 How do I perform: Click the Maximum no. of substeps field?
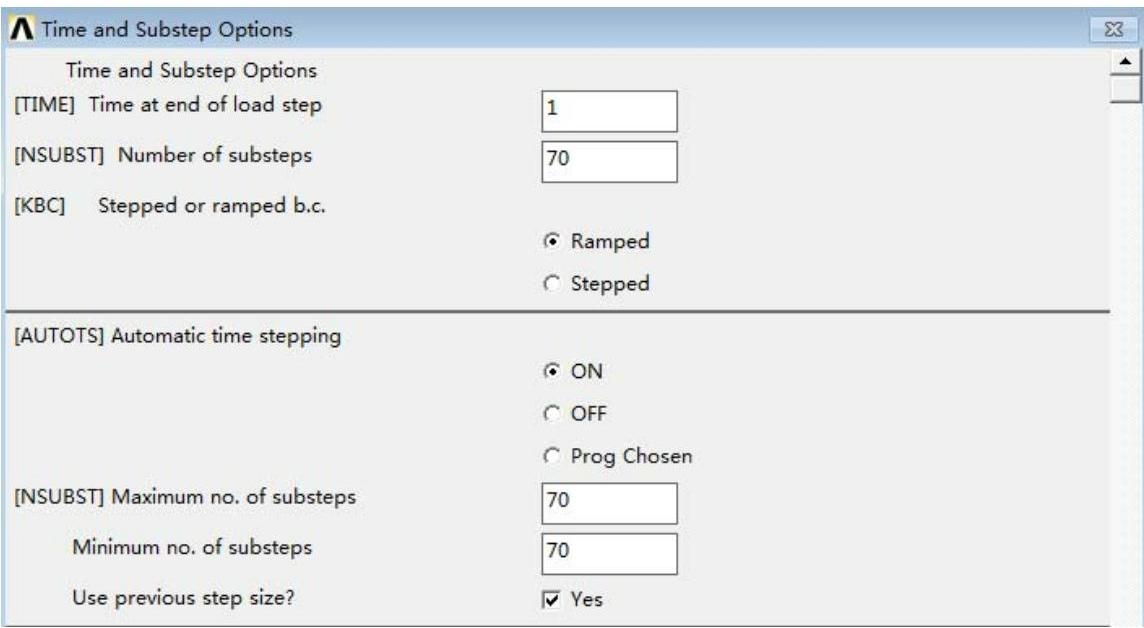point(609,504)
